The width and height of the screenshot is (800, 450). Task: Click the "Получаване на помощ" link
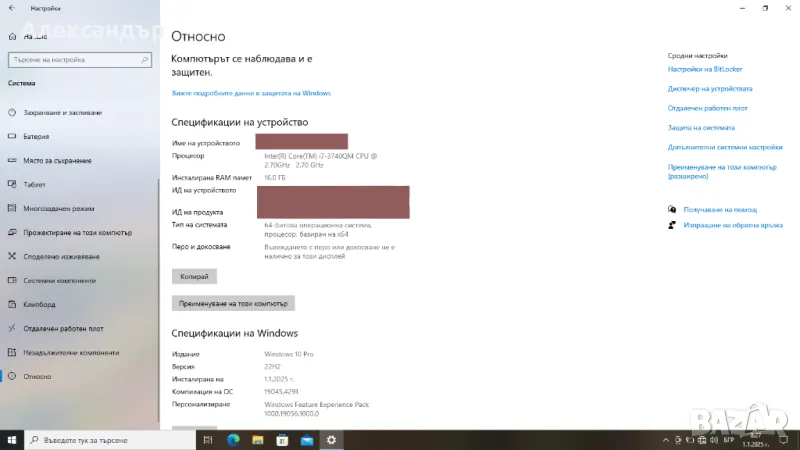click(719, 210)
